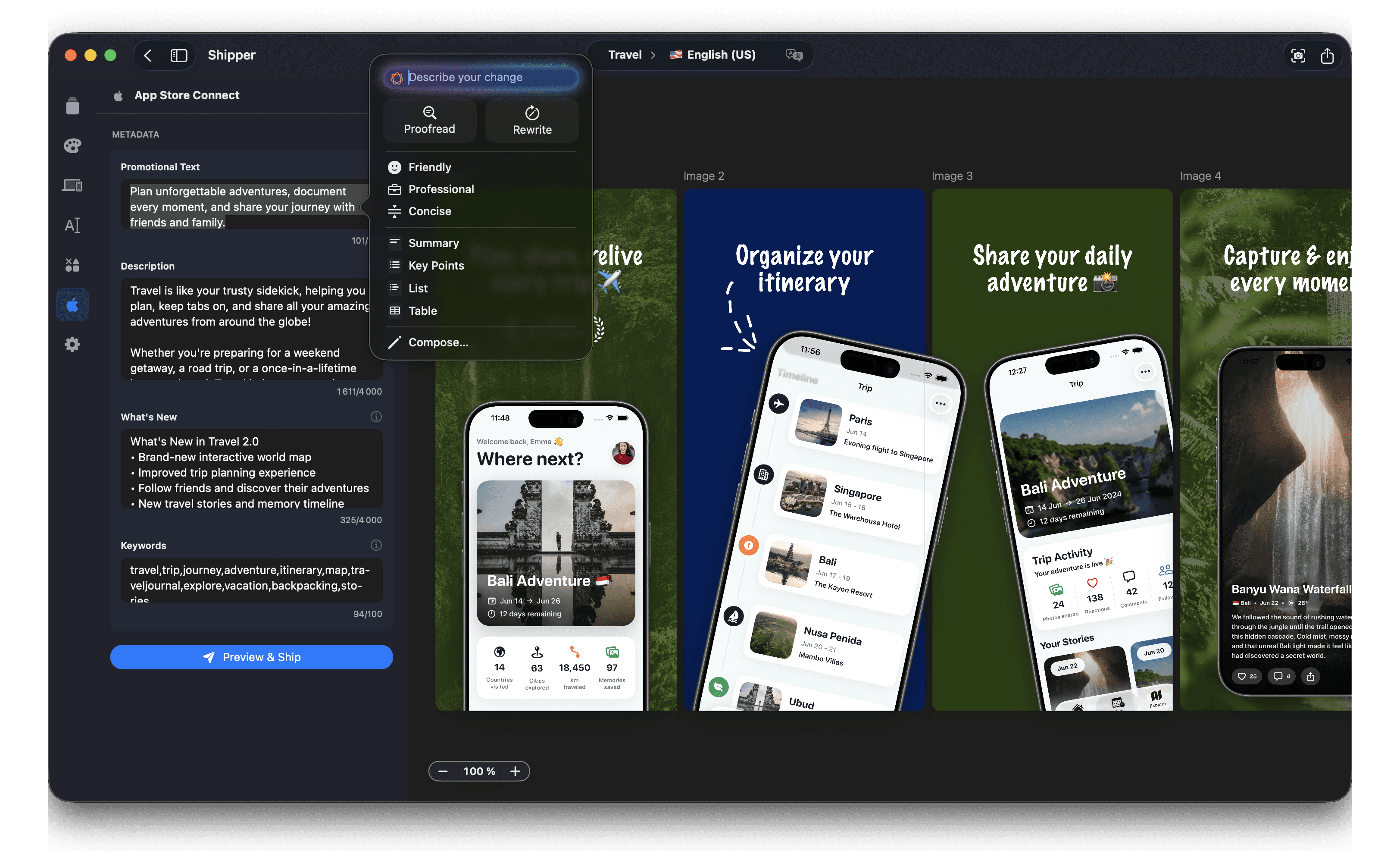Image resolution: width=1400 pixels, height=866 pixels.
Task: Open the devices sidebar icon
Action: [x=72, y=185]
